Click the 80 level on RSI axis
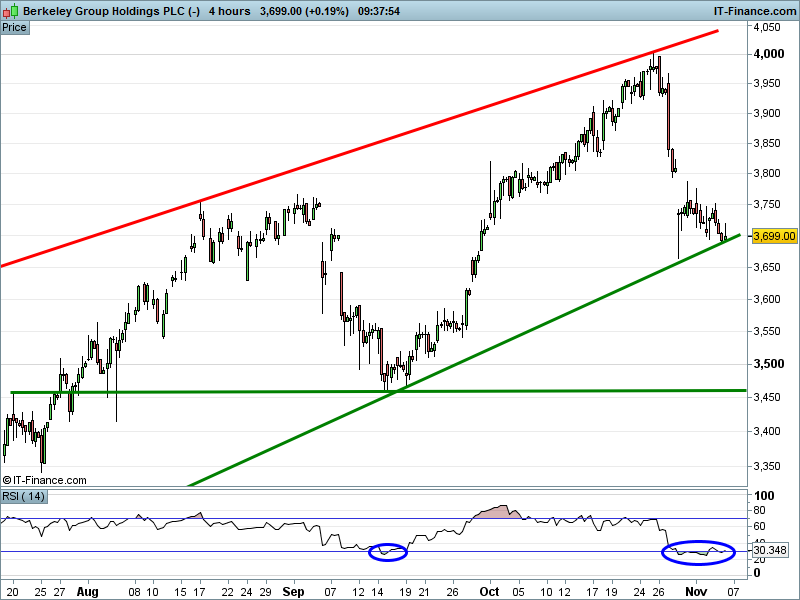Image resolution: width=800 pixels, height=600 pixels. (x=759, y=510)
